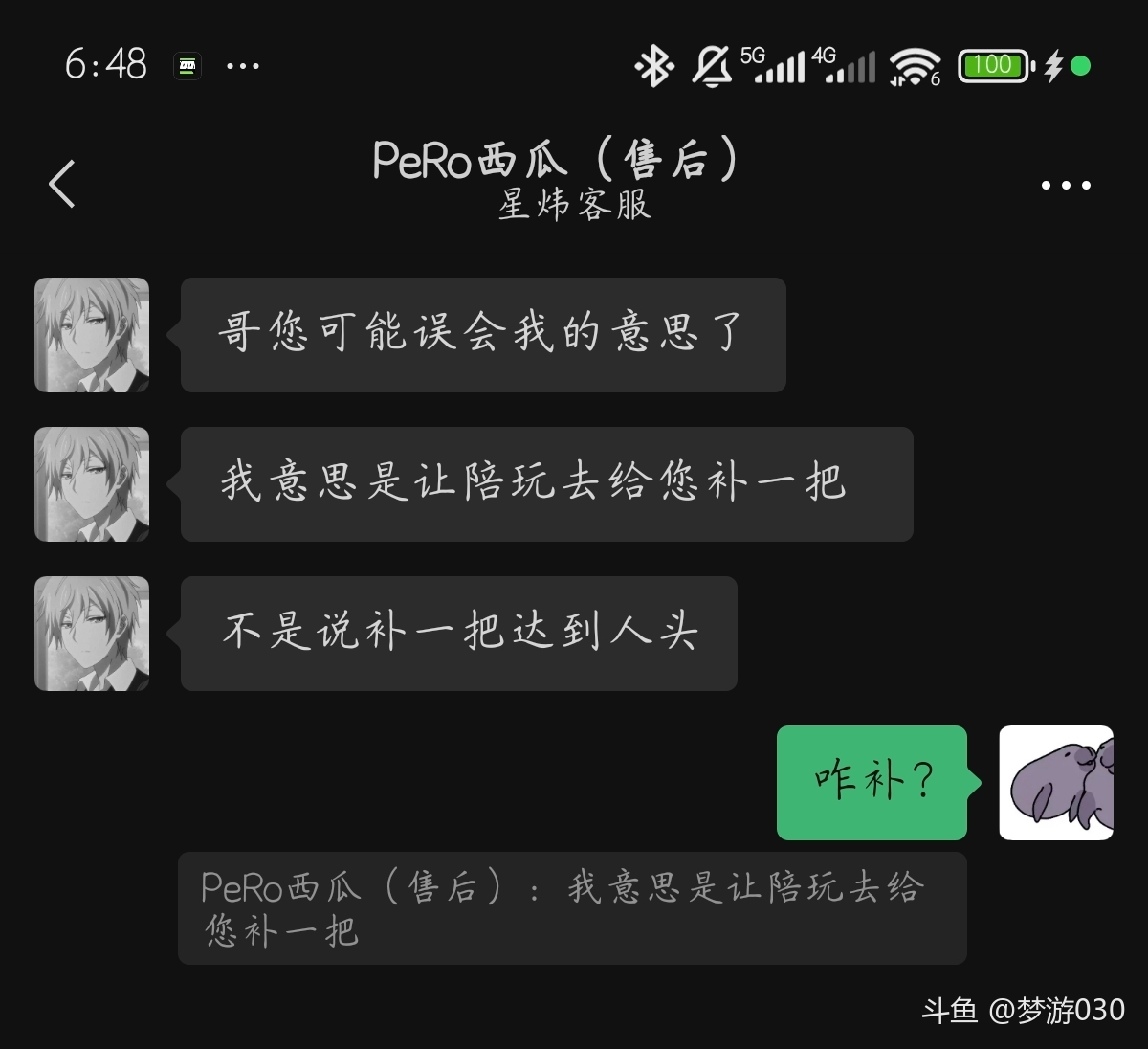Open the three-dot chat options menu
The height and width of the screenshot is (1049, 1148).
tap(1066, 185)
